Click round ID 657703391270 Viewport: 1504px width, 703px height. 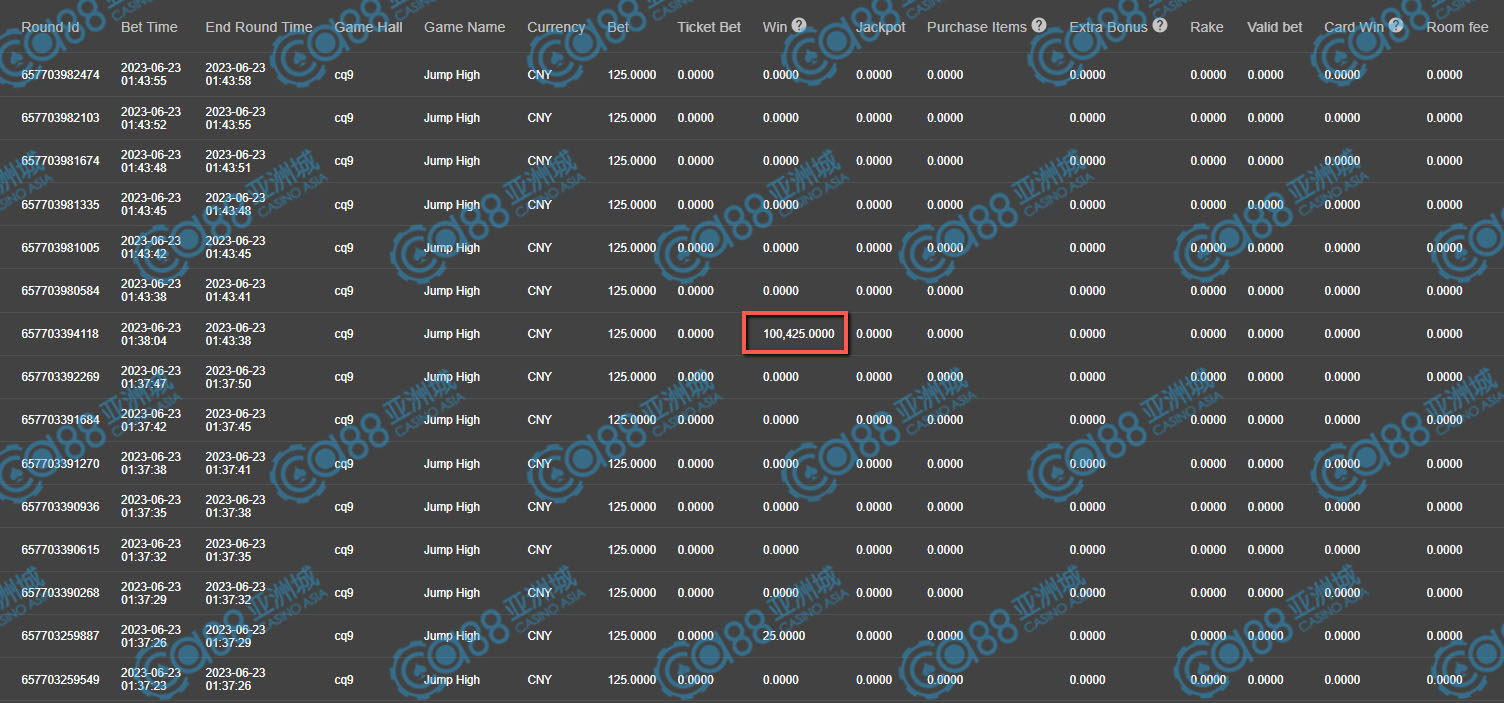click(60, 464)
